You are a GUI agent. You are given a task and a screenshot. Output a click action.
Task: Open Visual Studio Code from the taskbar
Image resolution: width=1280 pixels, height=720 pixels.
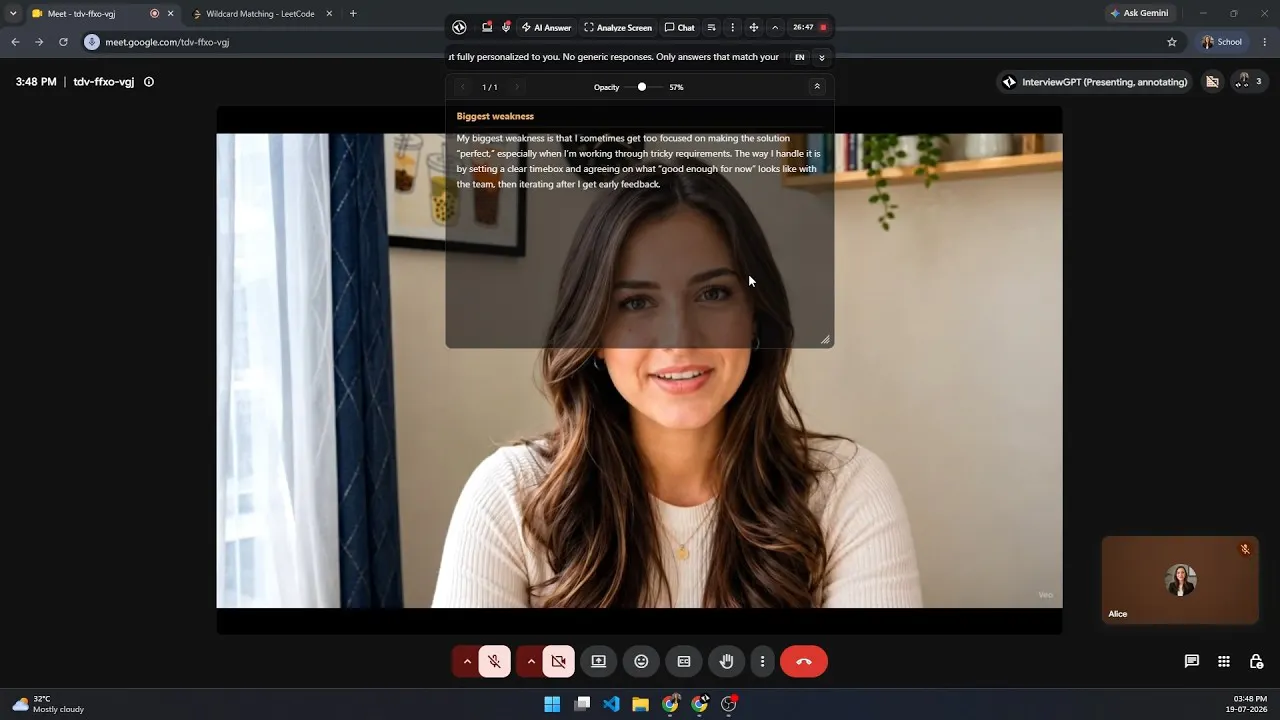[611, 704]
